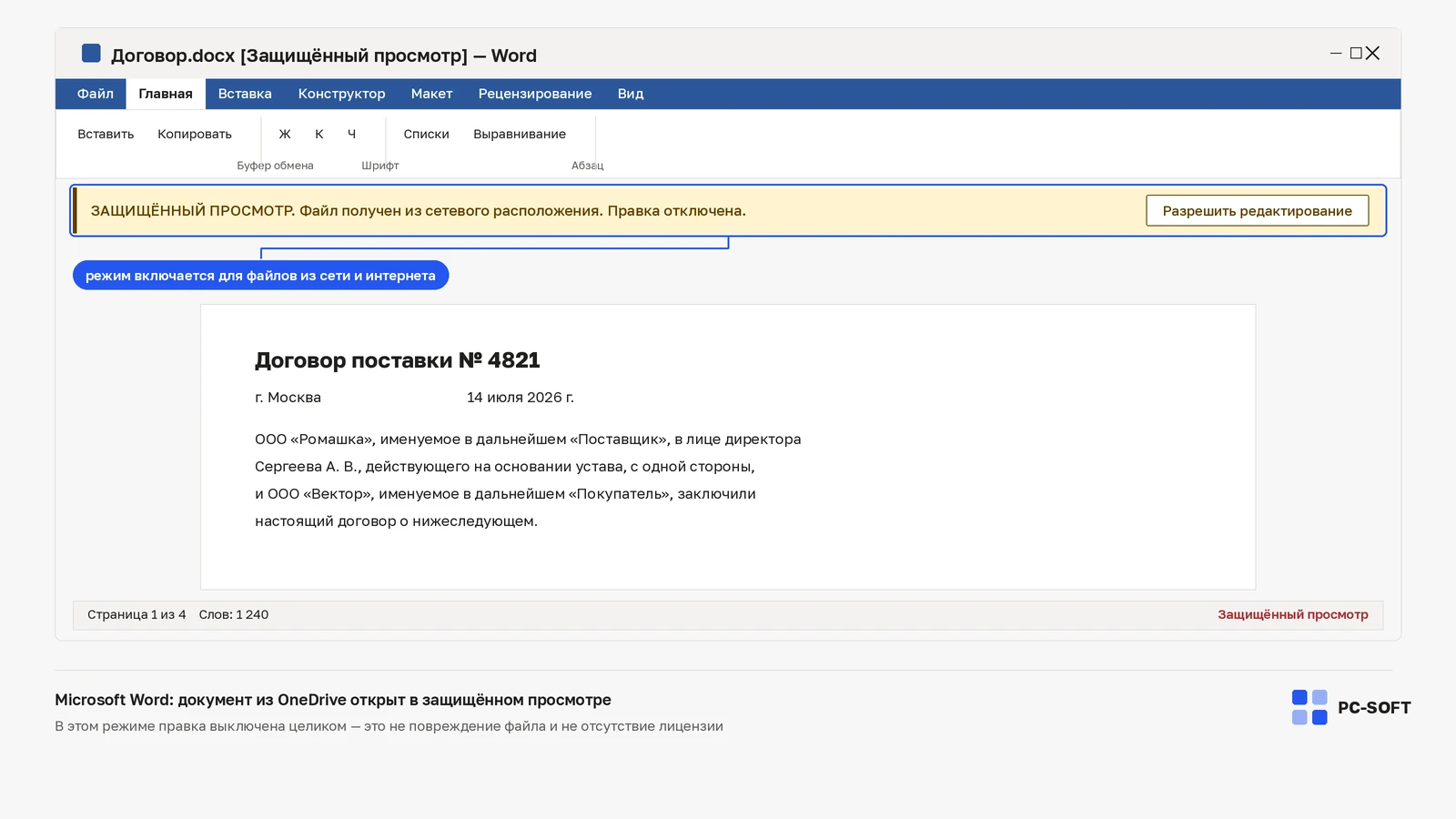Screen dimensions: 1456x819
Task: Maximize the Word window
Action: pos(1356,54)
